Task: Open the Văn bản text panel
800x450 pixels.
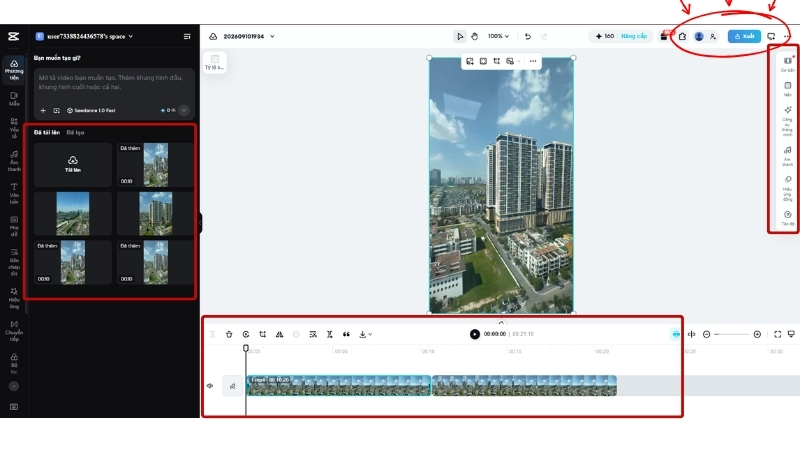Action: [14, 193]
